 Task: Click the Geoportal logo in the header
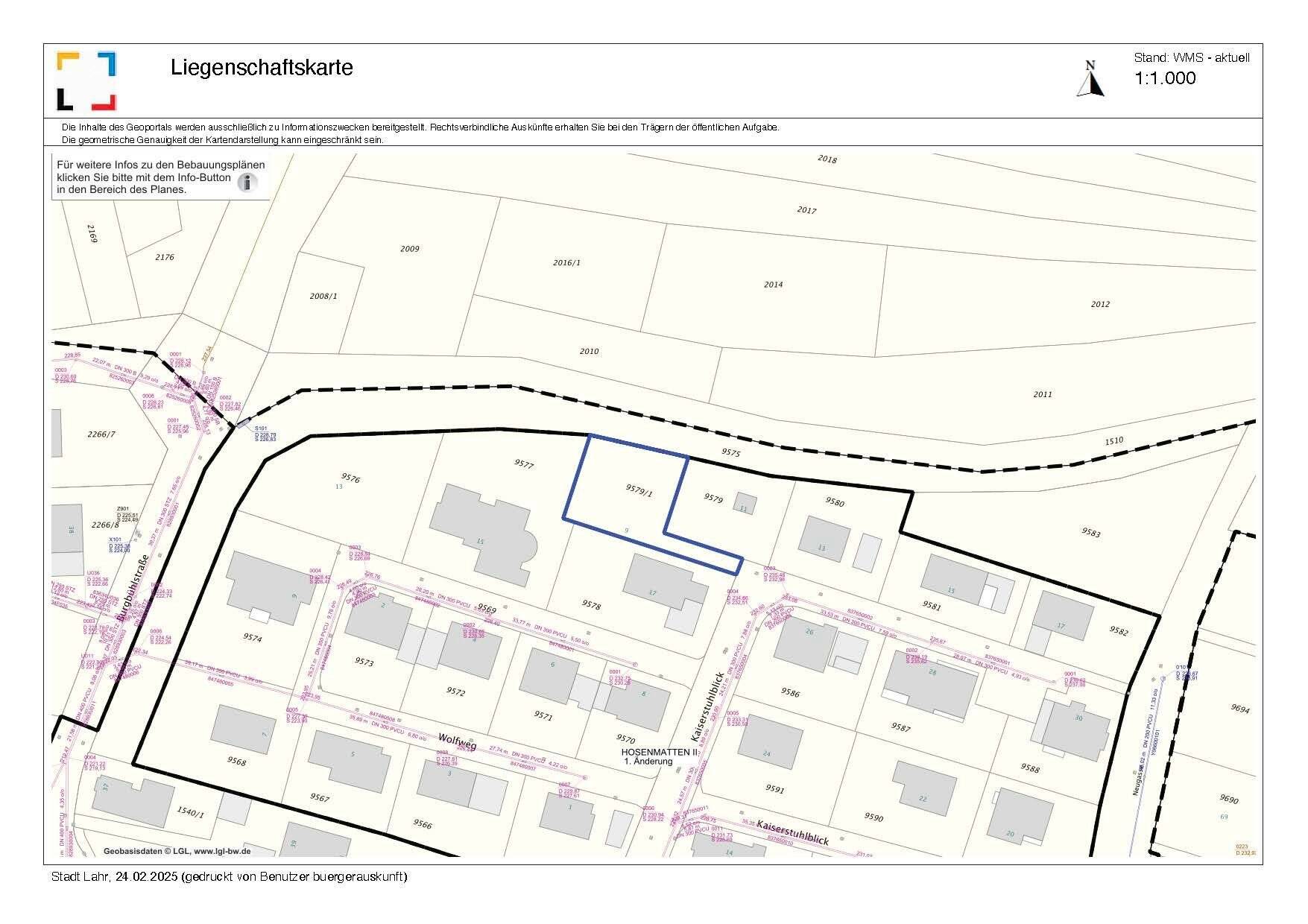(x=86, y=80)
